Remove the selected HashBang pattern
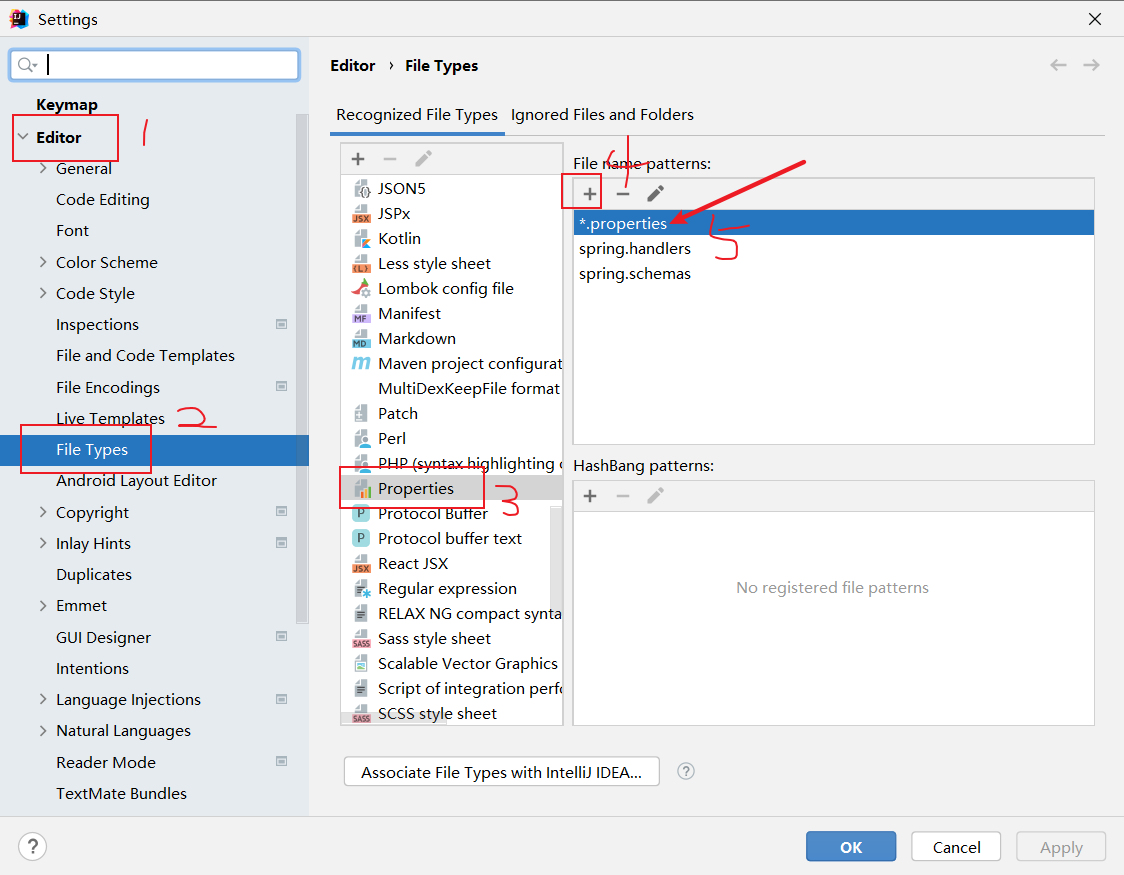This screenshot has width=1124, height=875. point(623,496)
